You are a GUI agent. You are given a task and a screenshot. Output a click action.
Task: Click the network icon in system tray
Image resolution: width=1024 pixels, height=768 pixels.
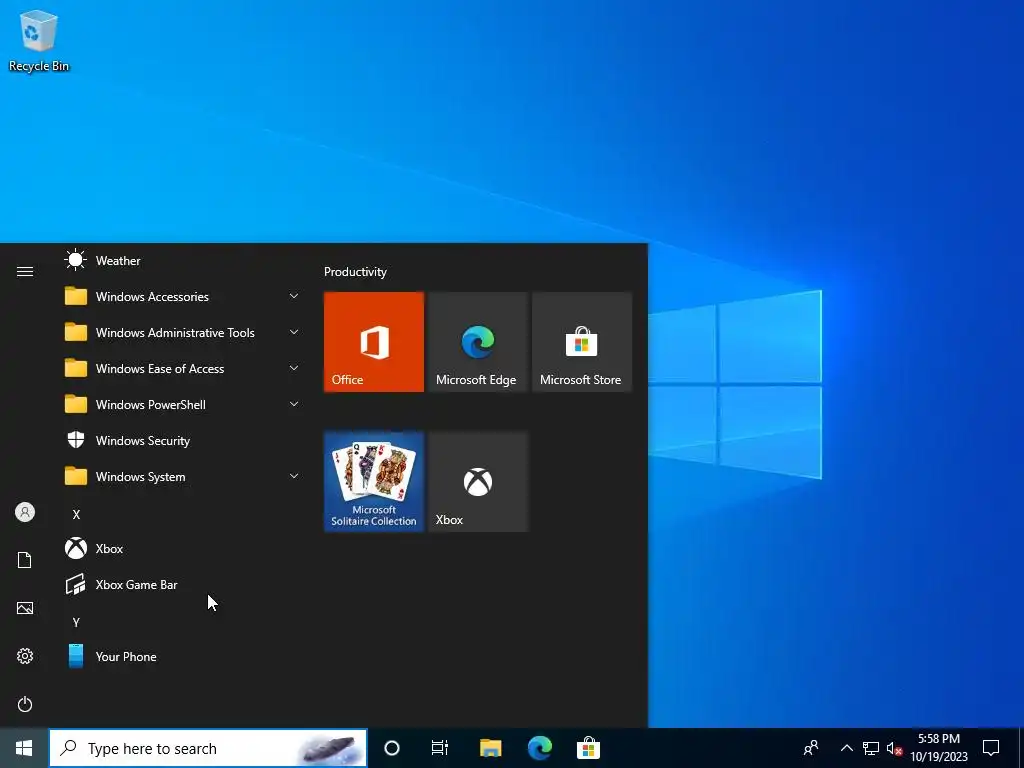[x=871, y=748]
